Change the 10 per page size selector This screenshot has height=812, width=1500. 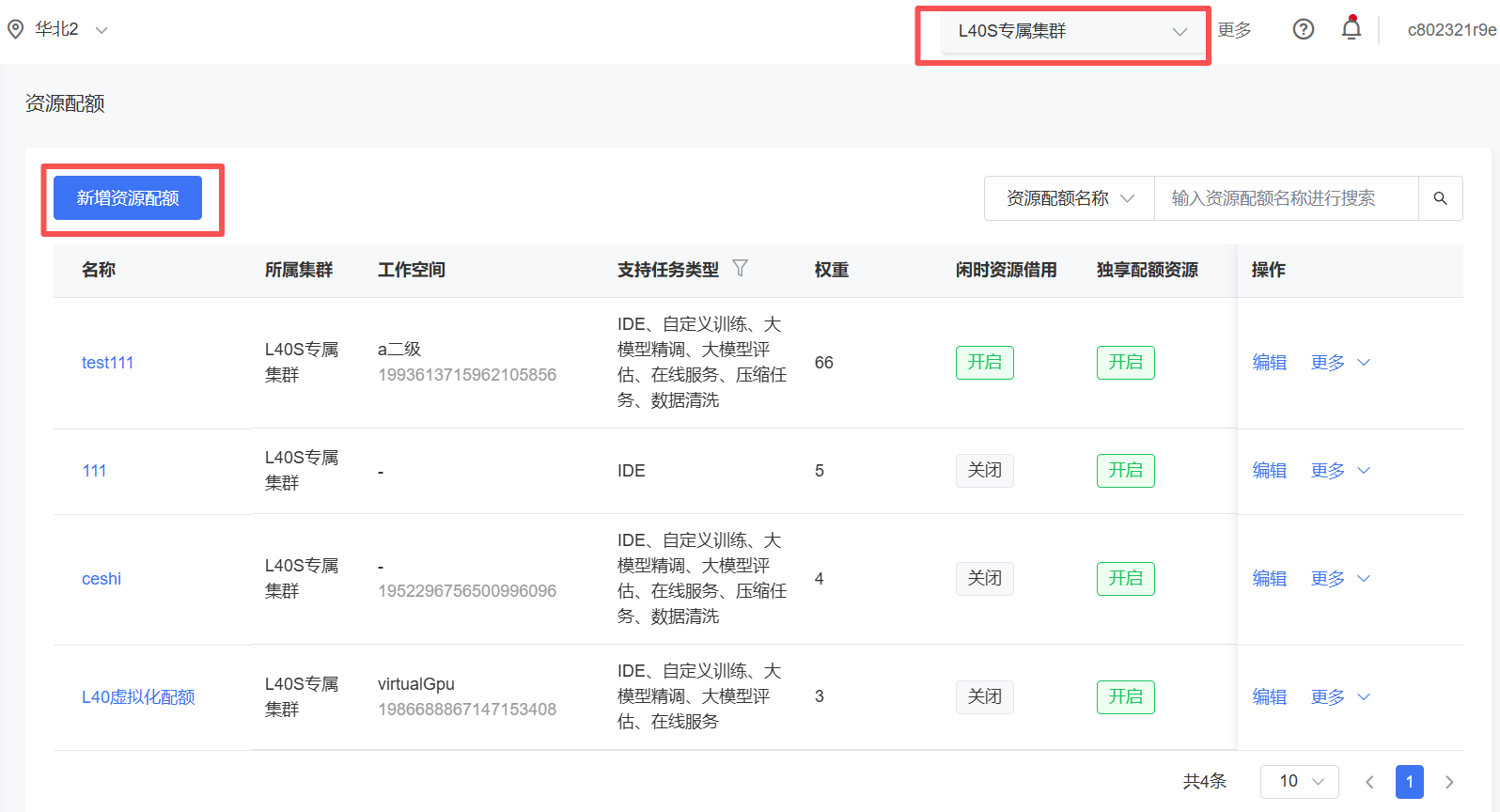1299,782
